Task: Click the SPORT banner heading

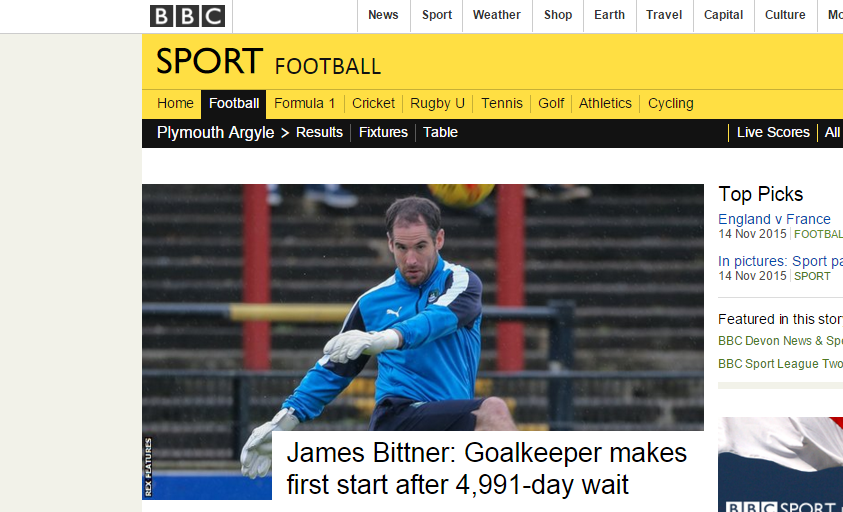Action: pos(209,61)
